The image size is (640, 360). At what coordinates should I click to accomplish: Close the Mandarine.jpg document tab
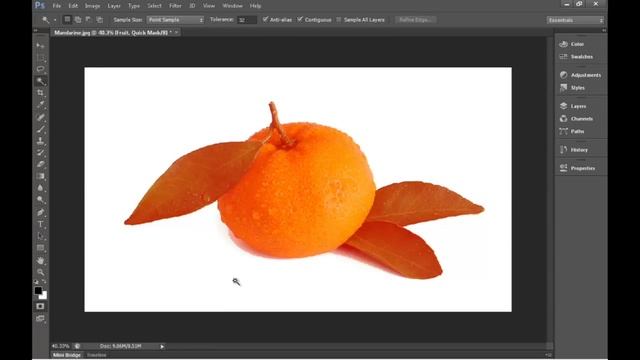[x=177, y=32]
